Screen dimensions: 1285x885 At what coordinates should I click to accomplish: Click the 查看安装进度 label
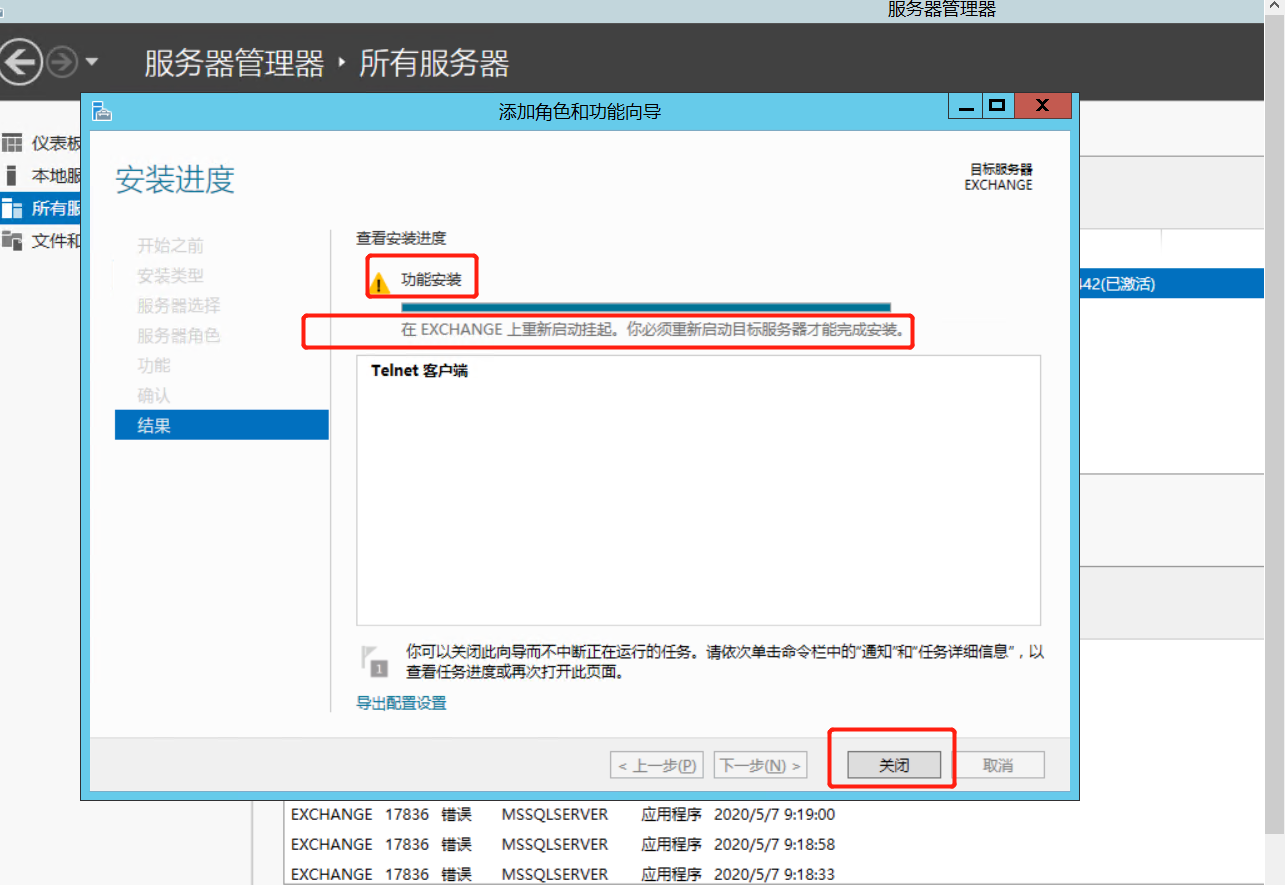point(401,238)
